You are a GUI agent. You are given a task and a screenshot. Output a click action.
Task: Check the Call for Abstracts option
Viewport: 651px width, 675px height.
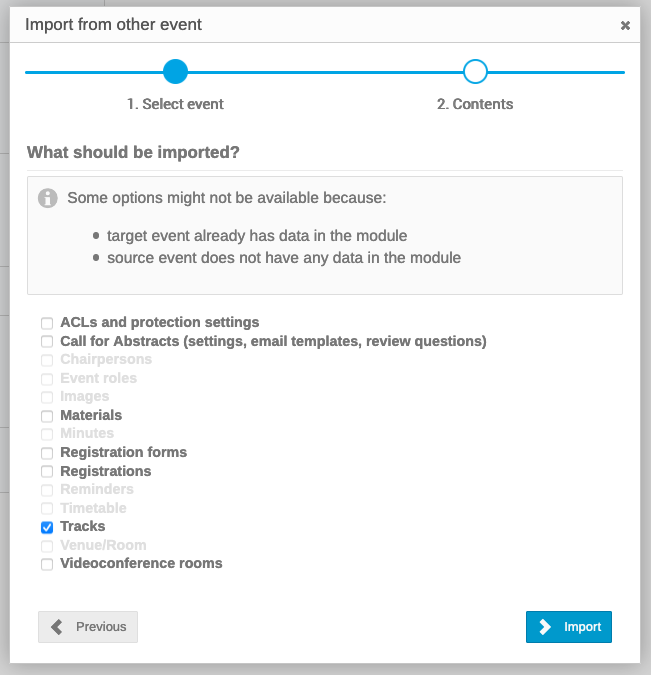pos(47,341)
